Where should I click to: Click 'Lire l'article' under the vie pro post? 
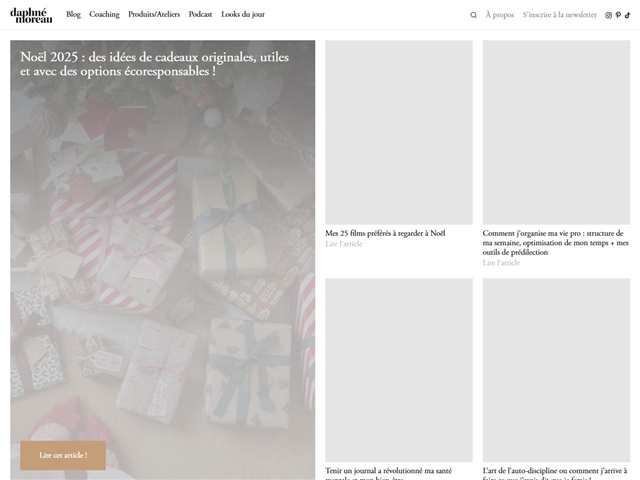pos(501,263)
